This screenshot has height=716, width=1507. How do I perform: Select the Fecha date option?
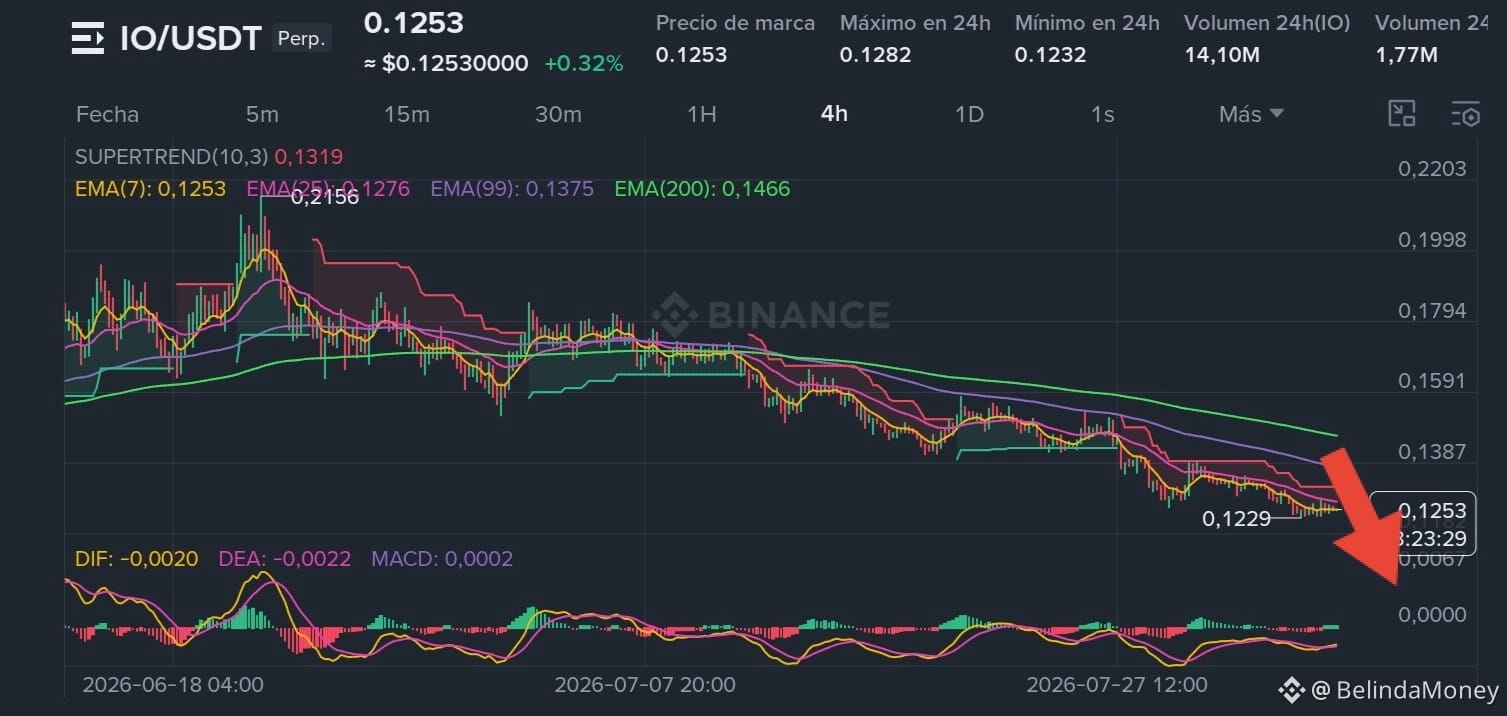(x=107, y=114)
